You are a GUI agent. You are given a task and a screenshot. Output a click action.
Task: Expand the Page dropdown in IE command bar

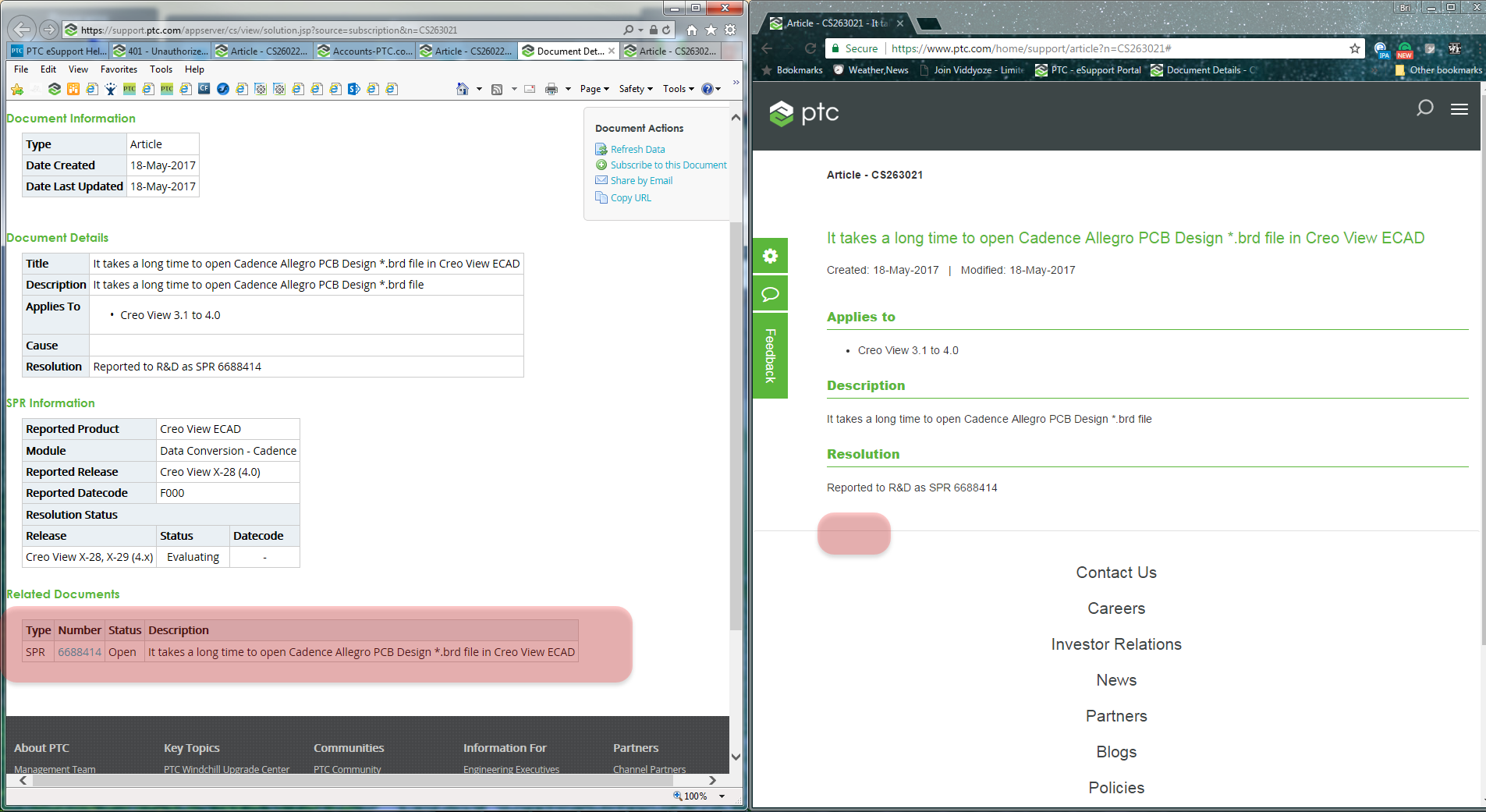point(594,89)
